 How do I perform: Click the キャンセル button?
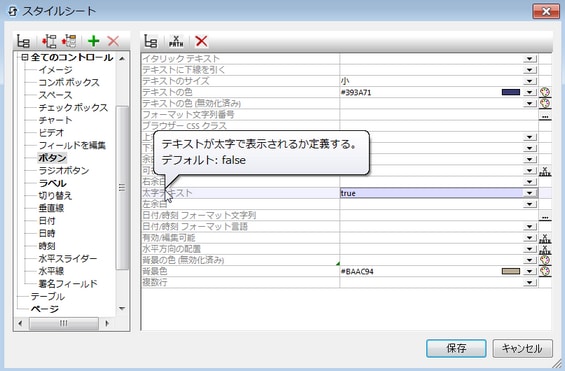click(x=522, y=348)
